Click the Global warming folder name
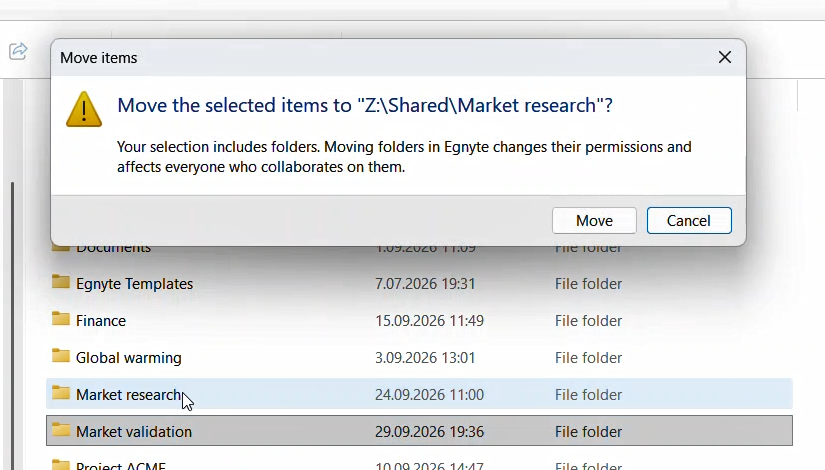825x470 pixels. [x=128, y=358]
